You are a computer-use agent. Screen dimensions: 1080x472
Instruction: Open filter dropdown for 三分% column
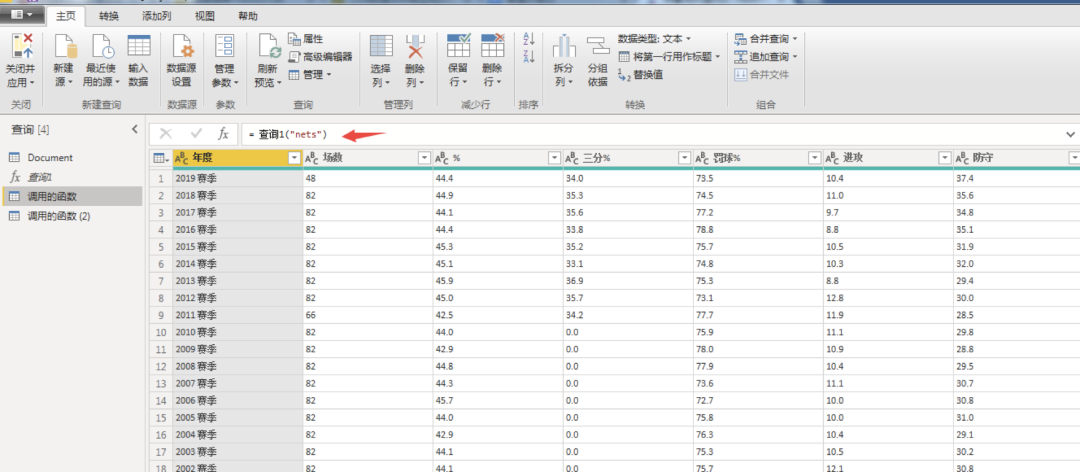click(685, 158)
